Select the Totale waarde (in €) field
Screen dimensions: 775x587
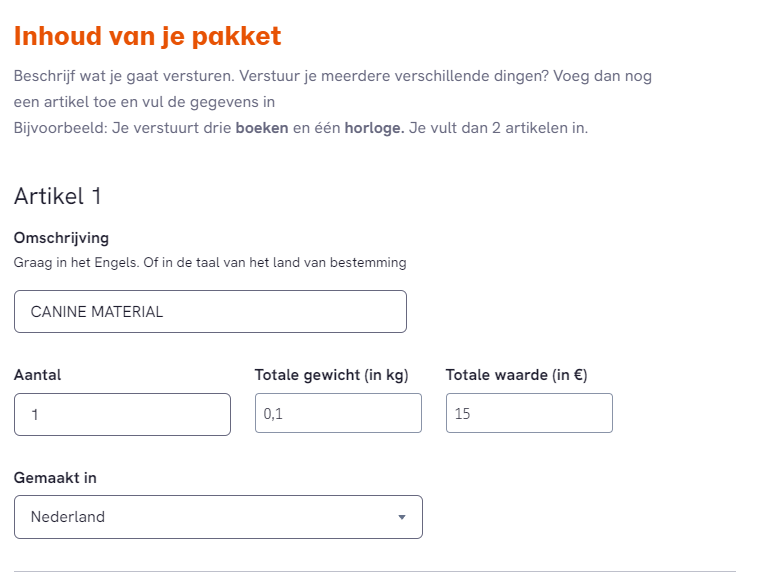click(529, 413)
